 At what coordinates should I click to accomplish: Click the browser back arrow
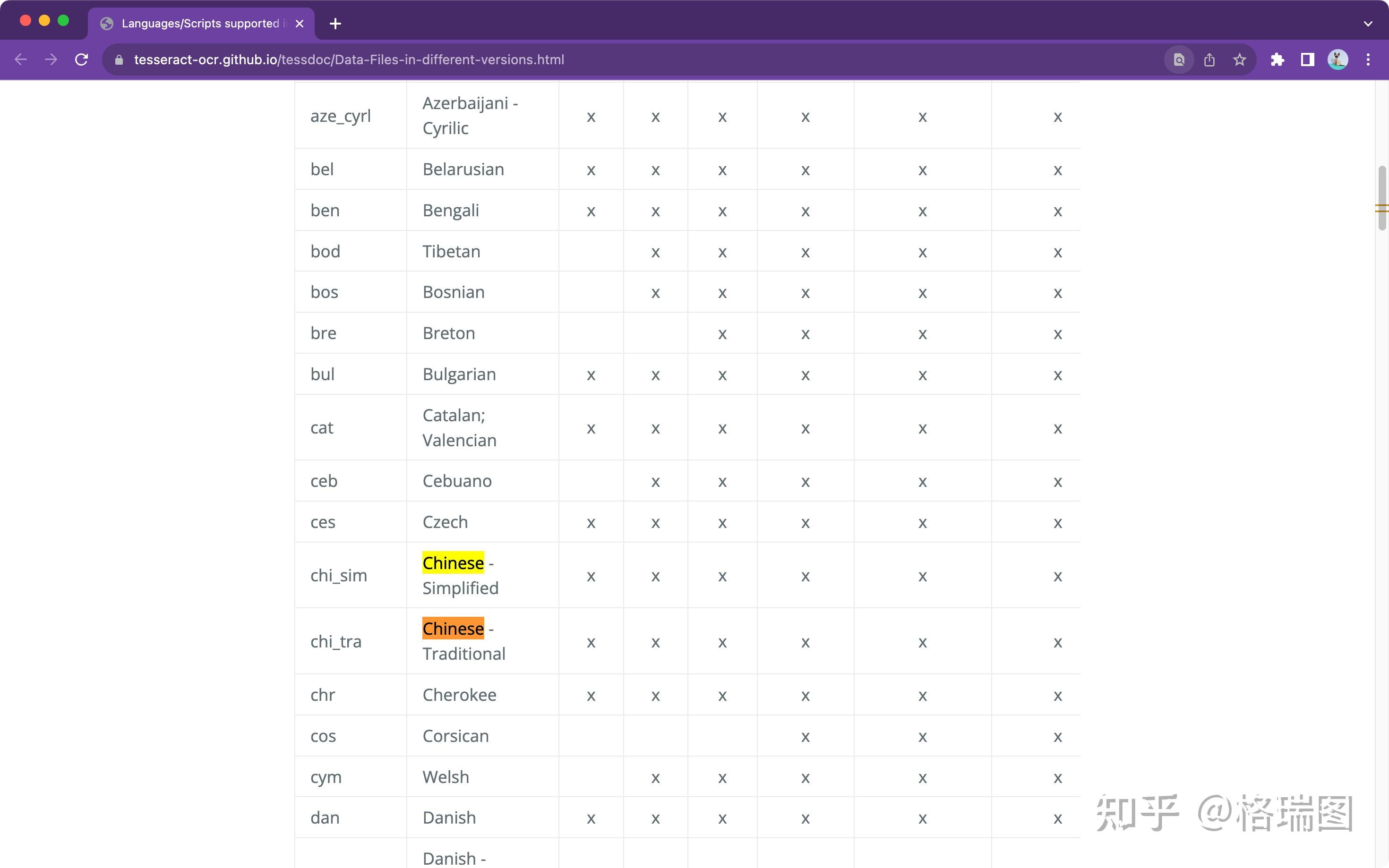coord(21,60)
